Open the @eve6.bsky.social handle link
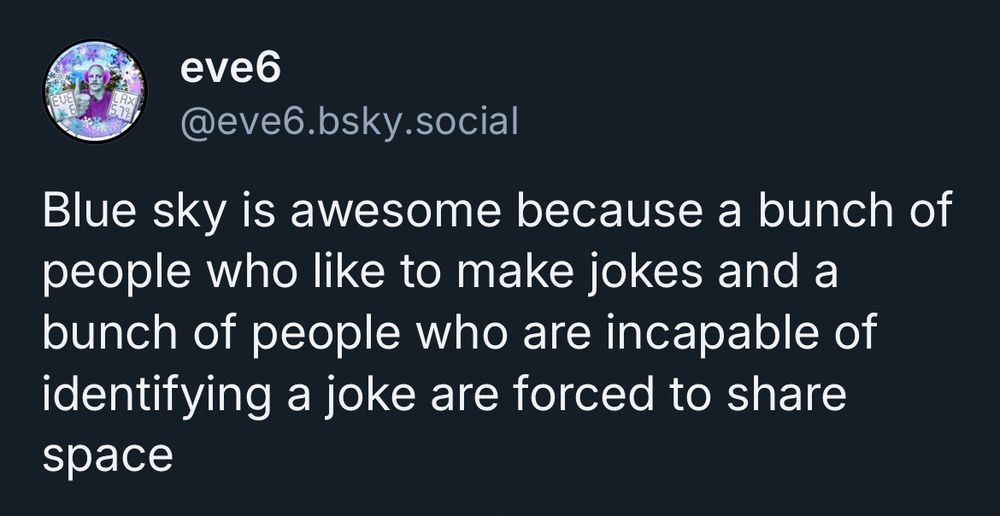Screen dimensions: 1000x516 click(349, 121)
